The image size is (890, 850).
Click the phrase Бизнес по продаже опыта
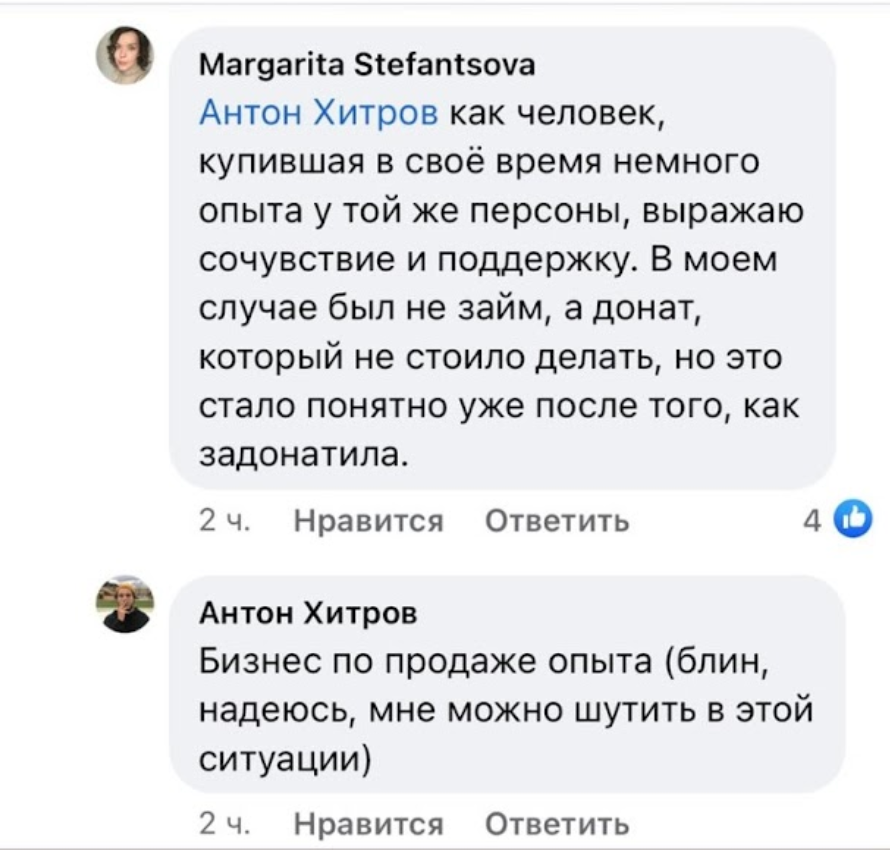425,662
